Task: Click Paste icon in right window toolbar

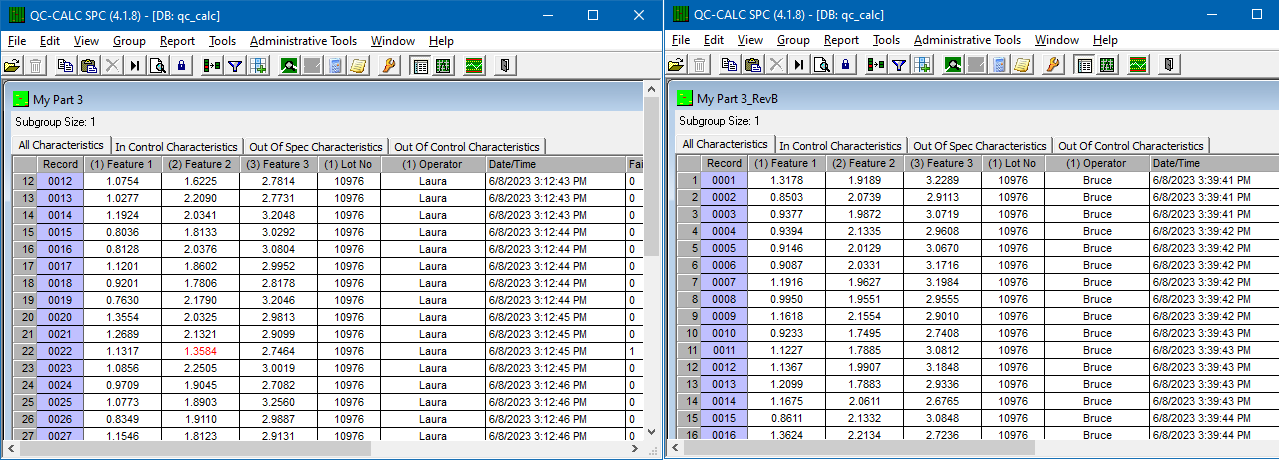Action: click(x=753, y=65)
